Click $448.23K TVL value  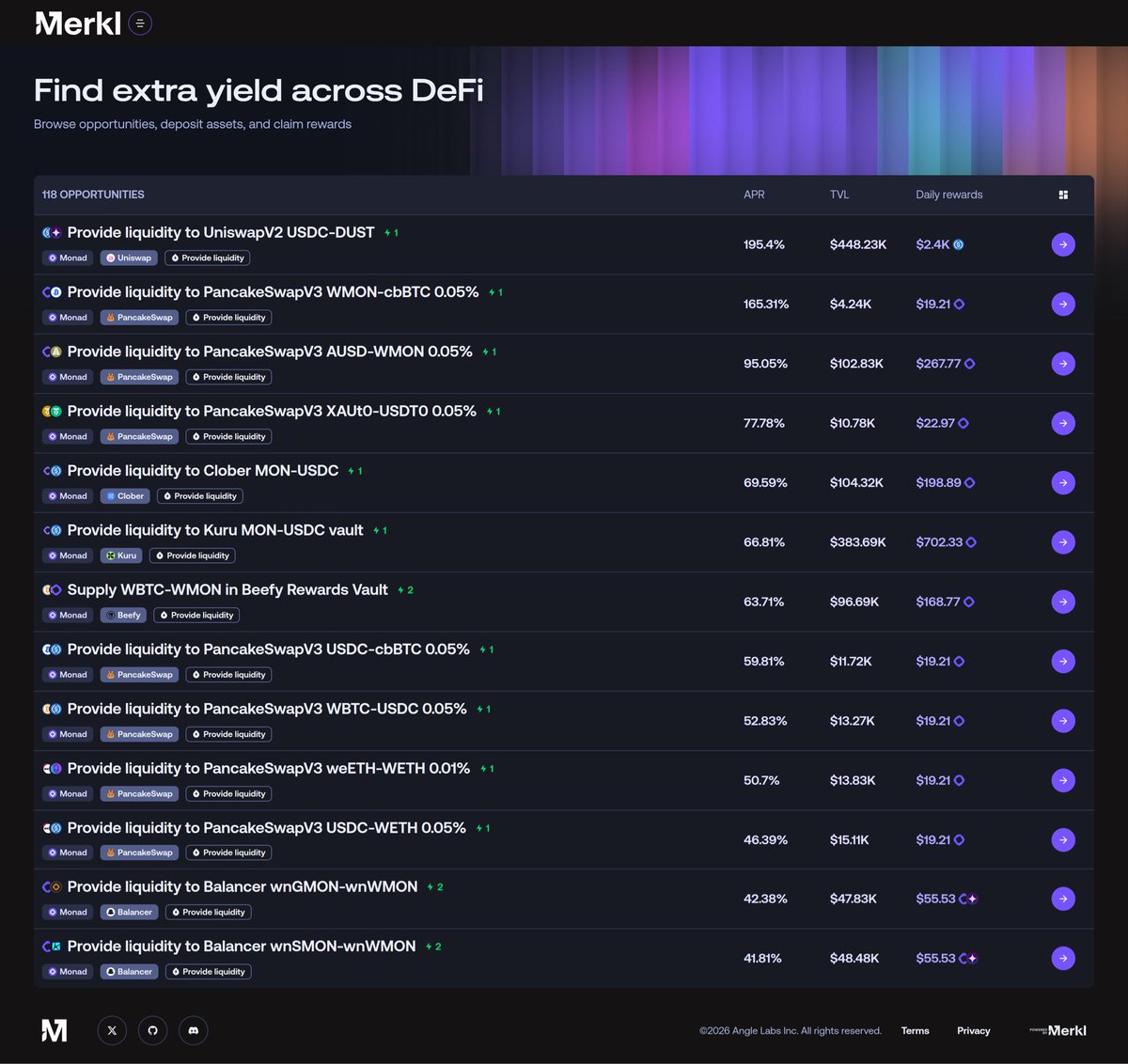pyautogui.click(x=858, y=244)
